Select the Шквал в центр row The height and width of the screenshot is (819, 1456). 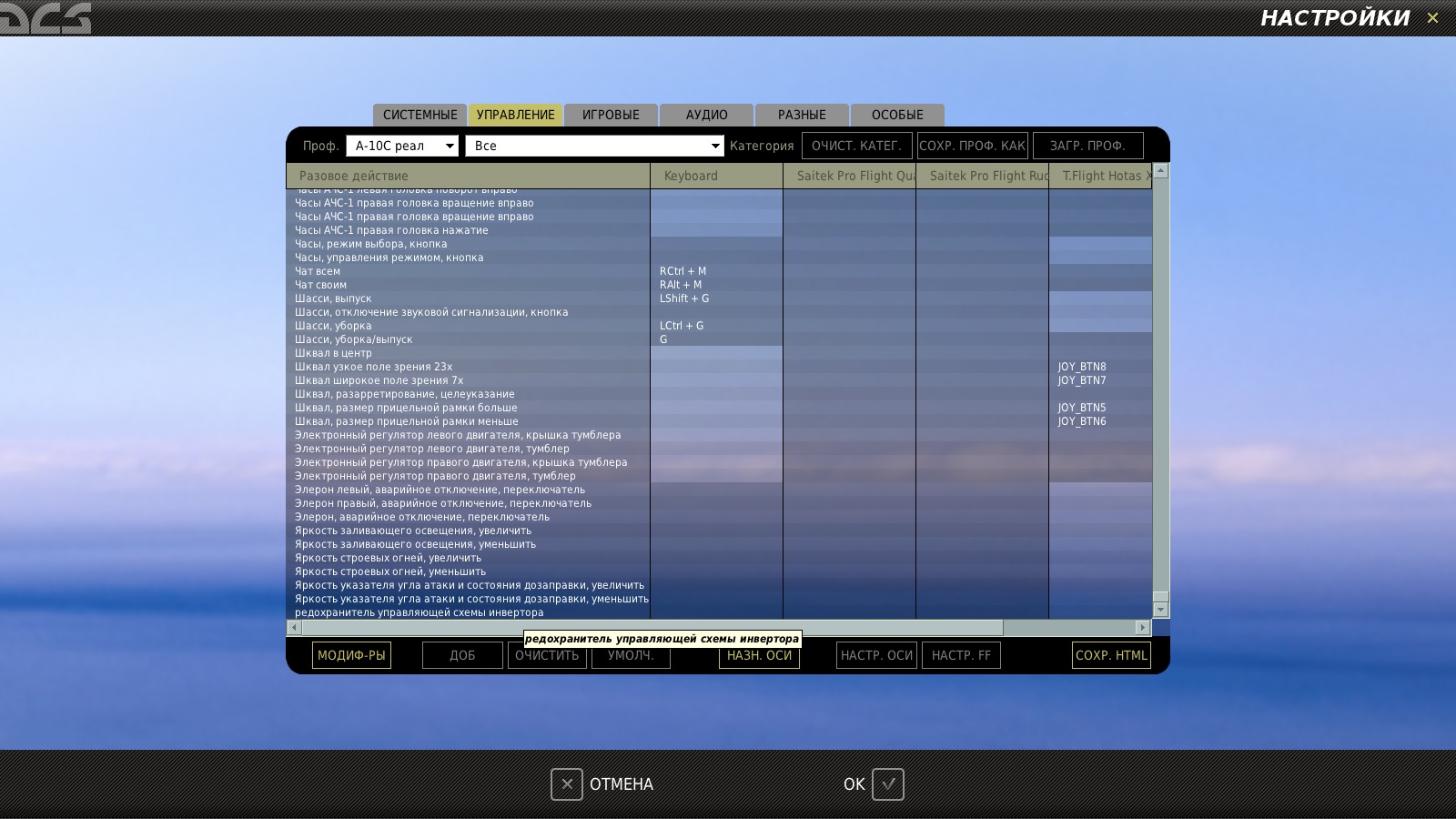pos(468,353)
